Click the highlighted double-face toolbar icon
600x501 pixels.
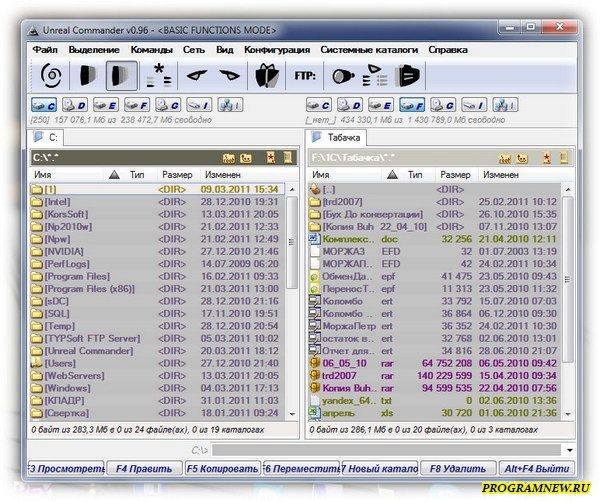point(122,75)
